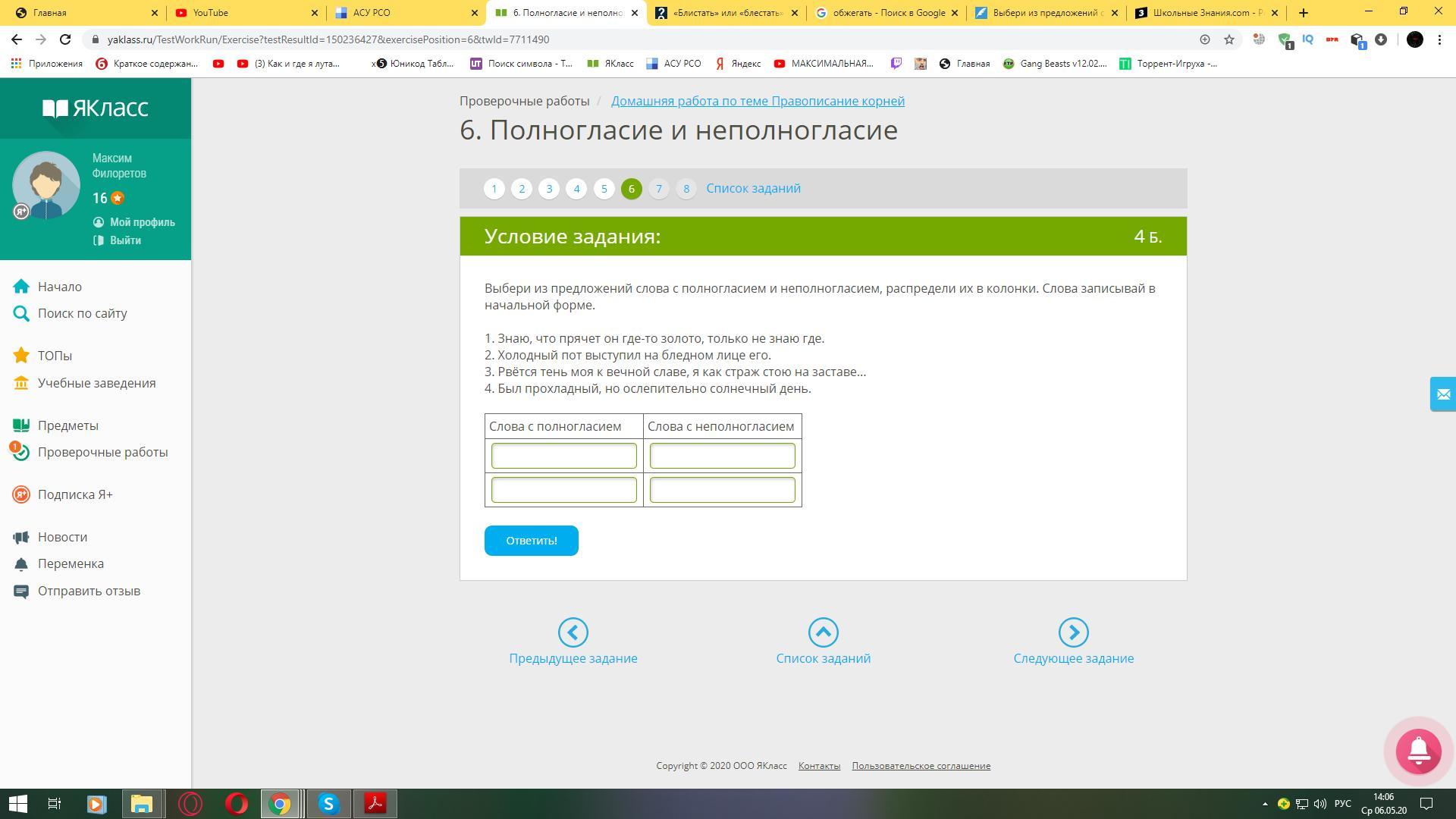Click first полногласие input field
Image resolution: width=1456 pixels, height=819 pixels.
tap(563, 456)
